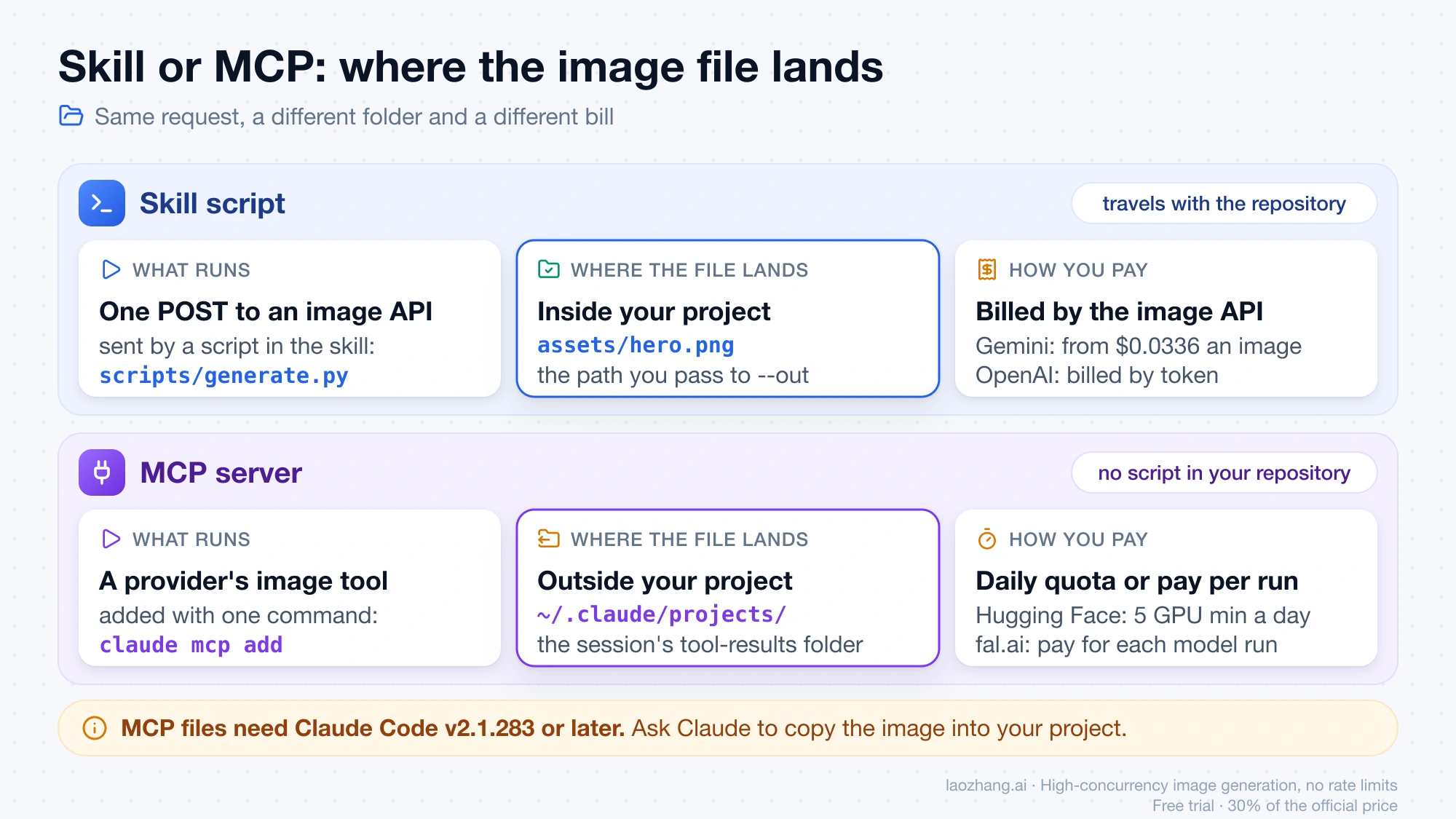This screenshot has height=819, width=1456.
Task: Click 'fal.ai: pay for each model run' line
Action: pyautogui.click(x=1126, y=644)
